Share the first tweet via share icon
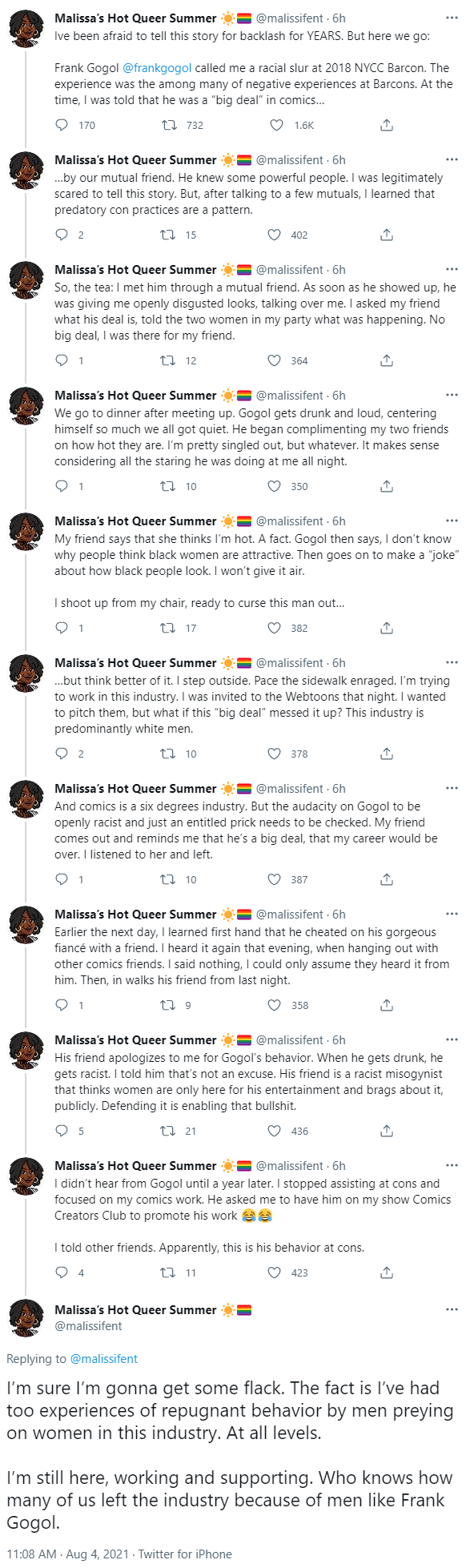Image resolution: width=470 pixels, height=1568 pixels. click(387, 125)
